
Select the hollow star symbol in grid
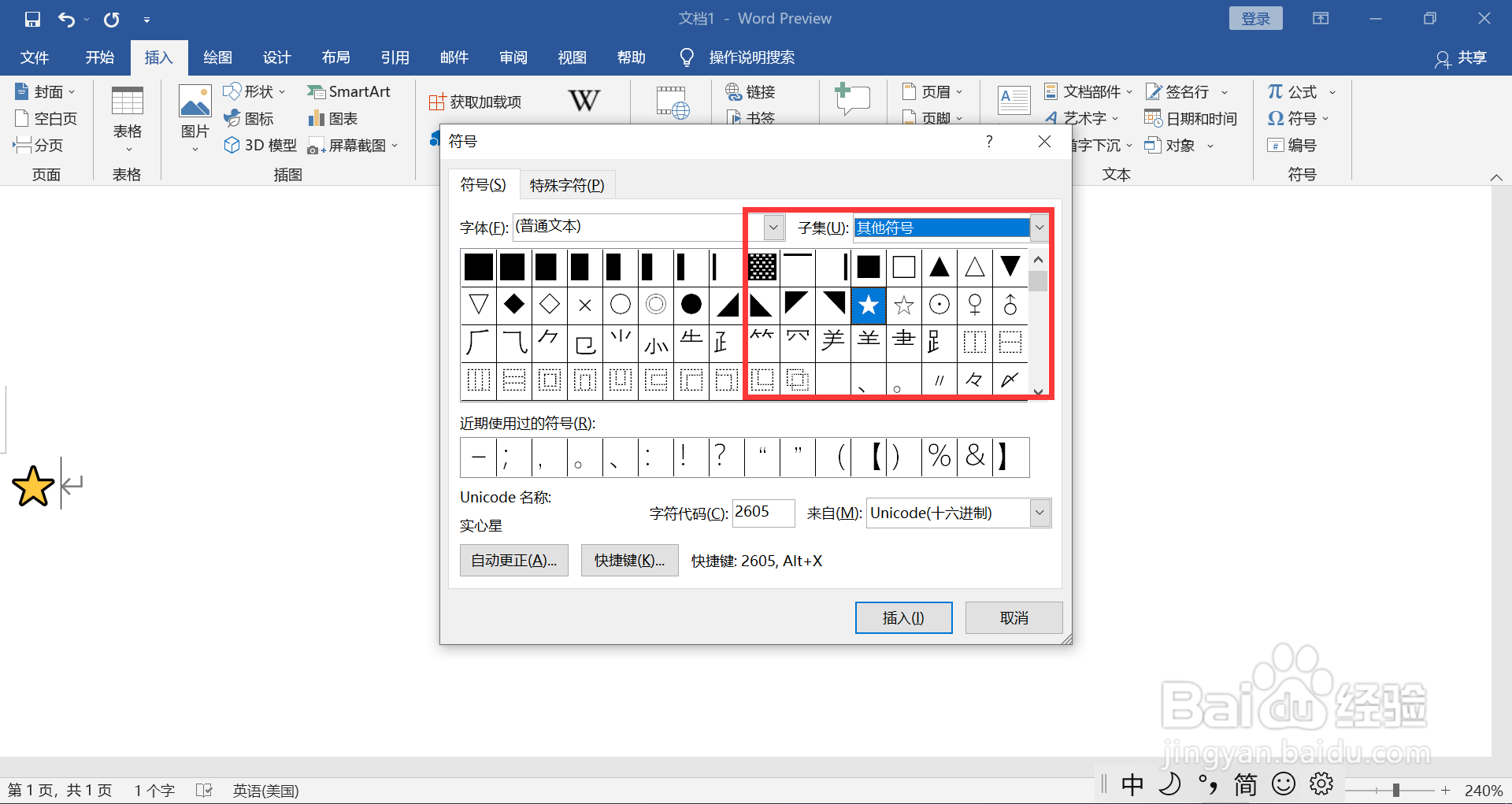[904, 305]
